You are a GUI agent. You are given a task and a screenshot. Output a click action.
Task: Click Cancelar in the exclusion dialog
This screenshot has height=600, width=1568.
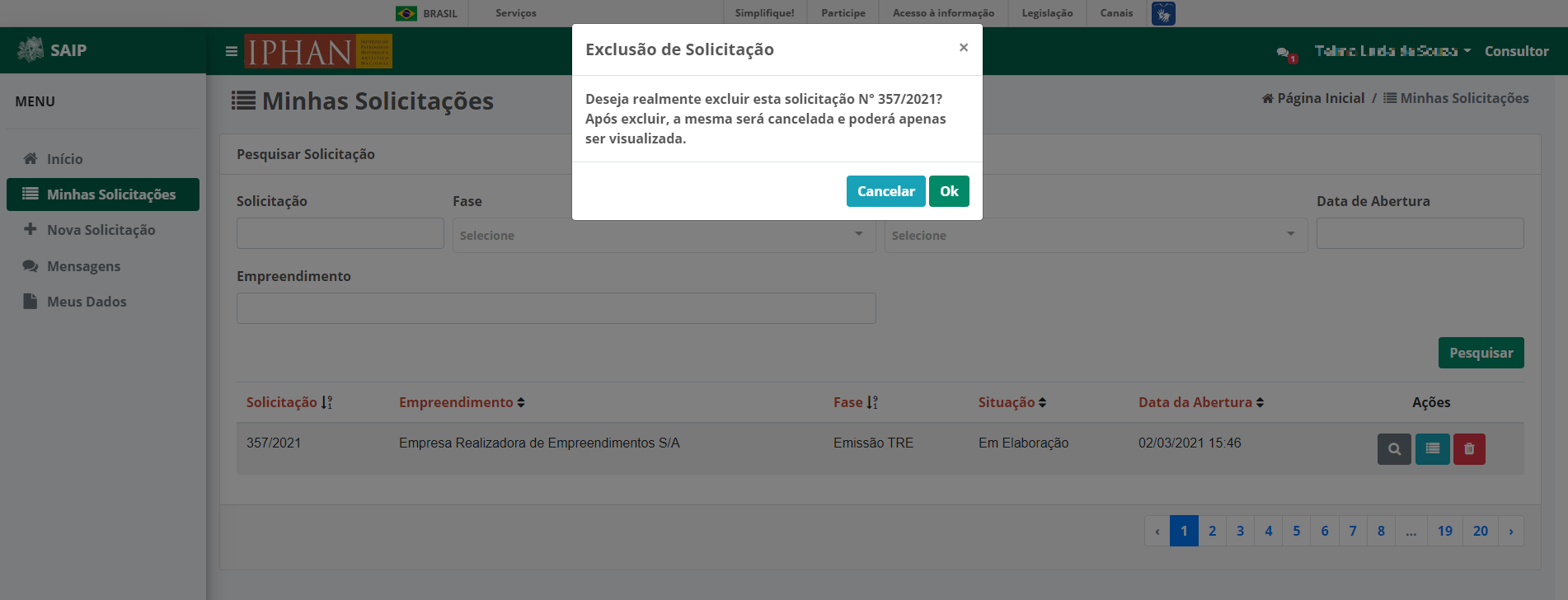[885, 191]
